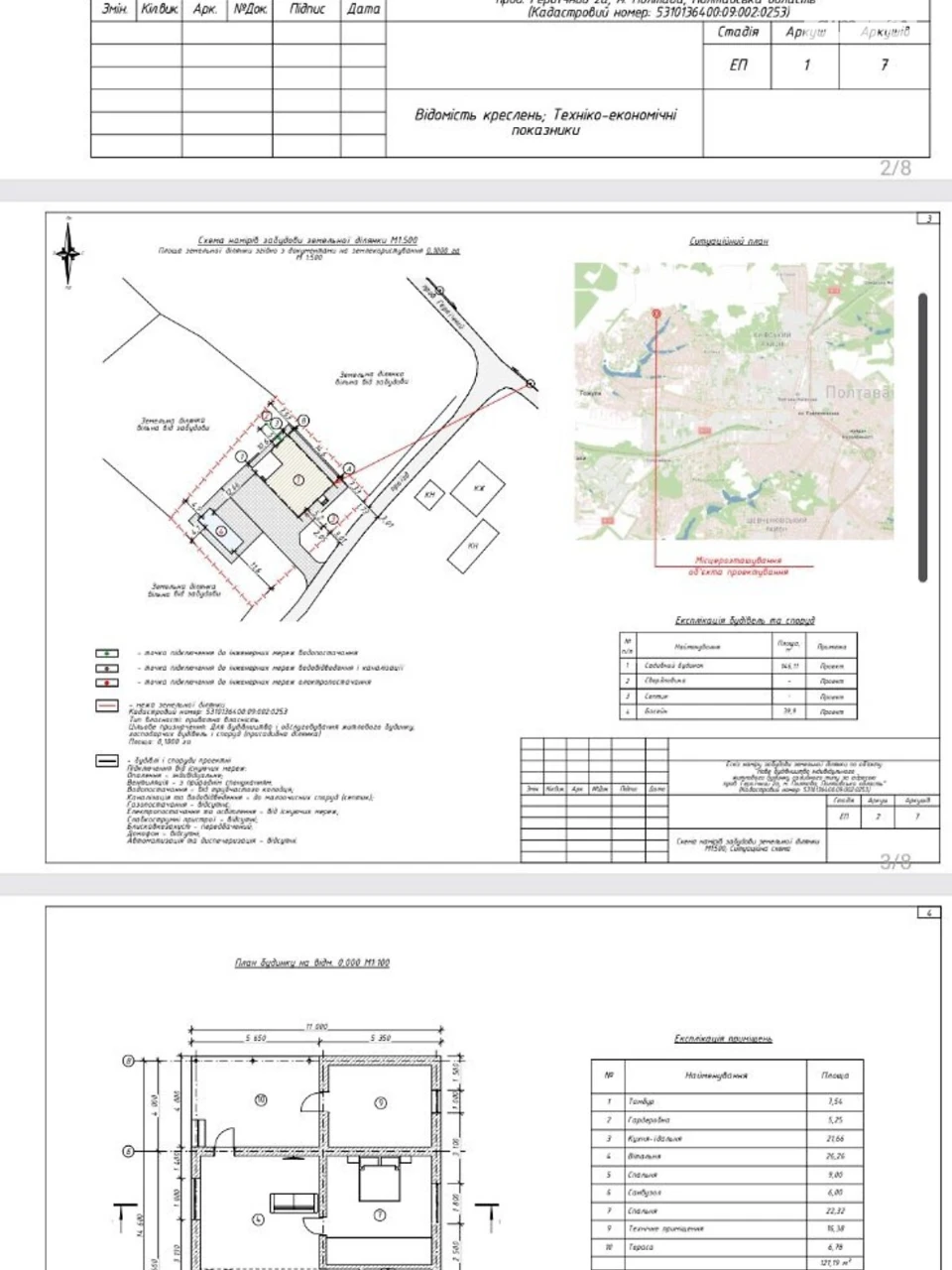Select the "Кухня-їдальня" room name

click(654, 1138)
